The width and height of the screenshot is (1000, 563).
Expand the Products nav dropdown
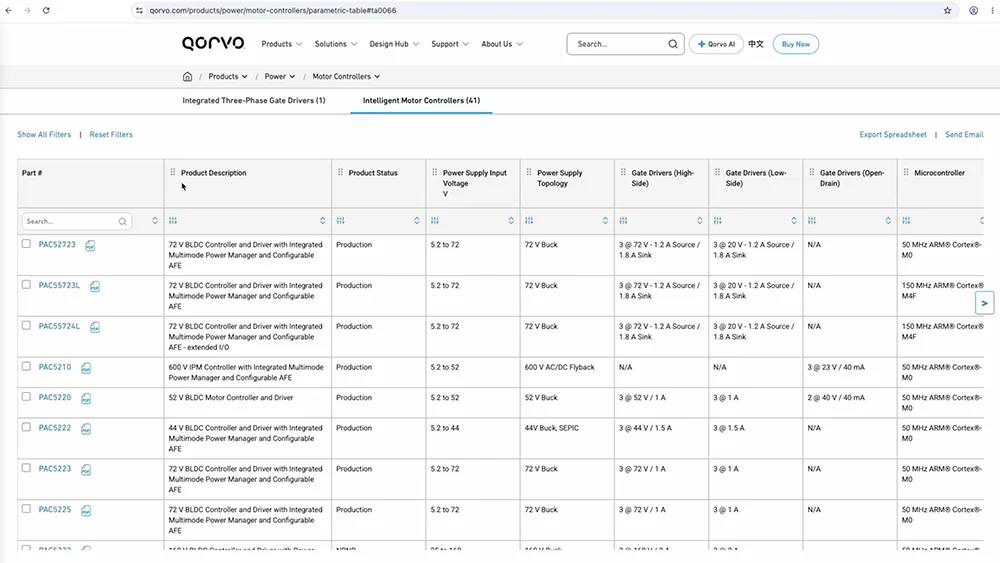[282, 44]
